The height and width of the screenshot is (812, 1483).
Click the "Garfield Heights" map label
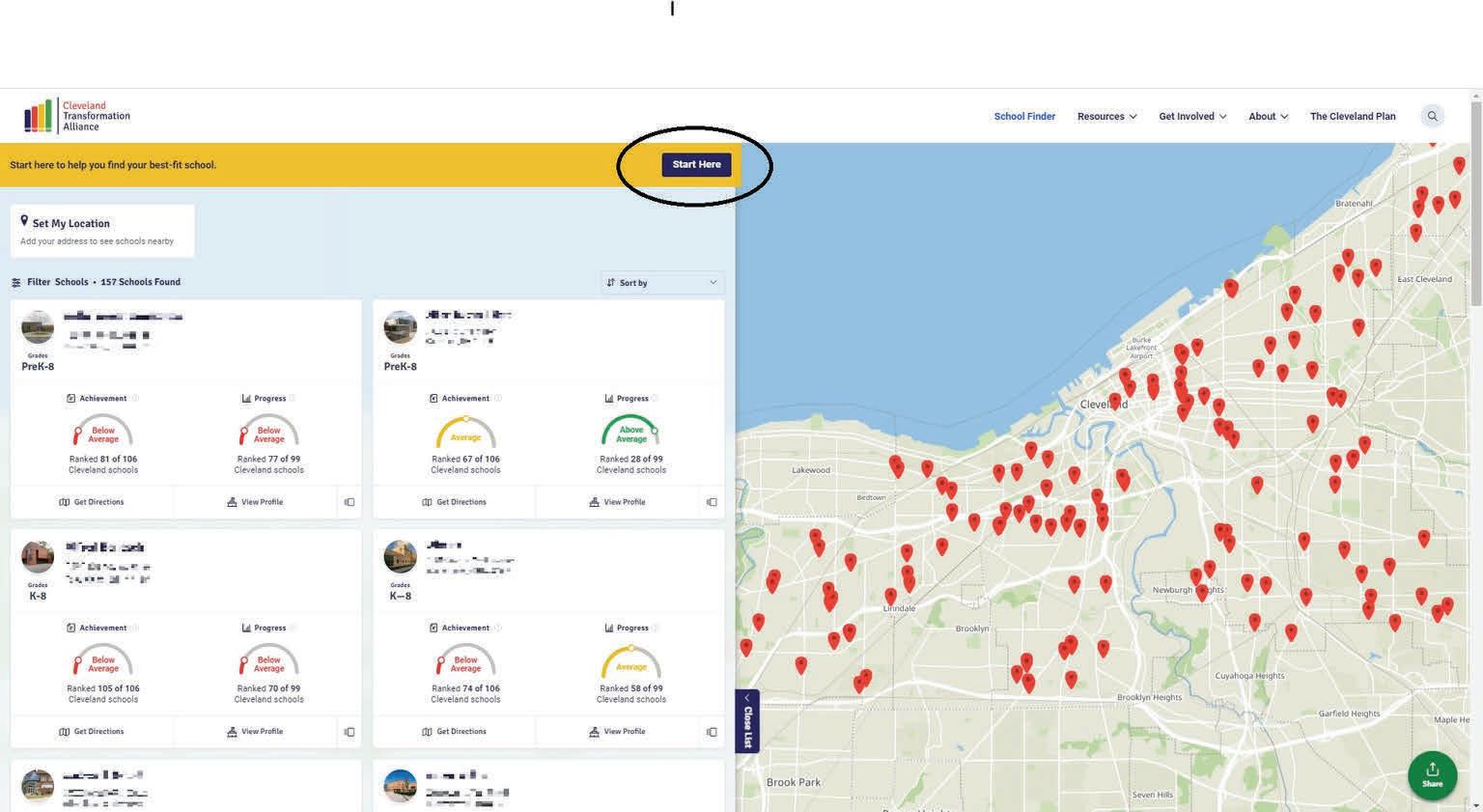click(x=1349, y=714)
